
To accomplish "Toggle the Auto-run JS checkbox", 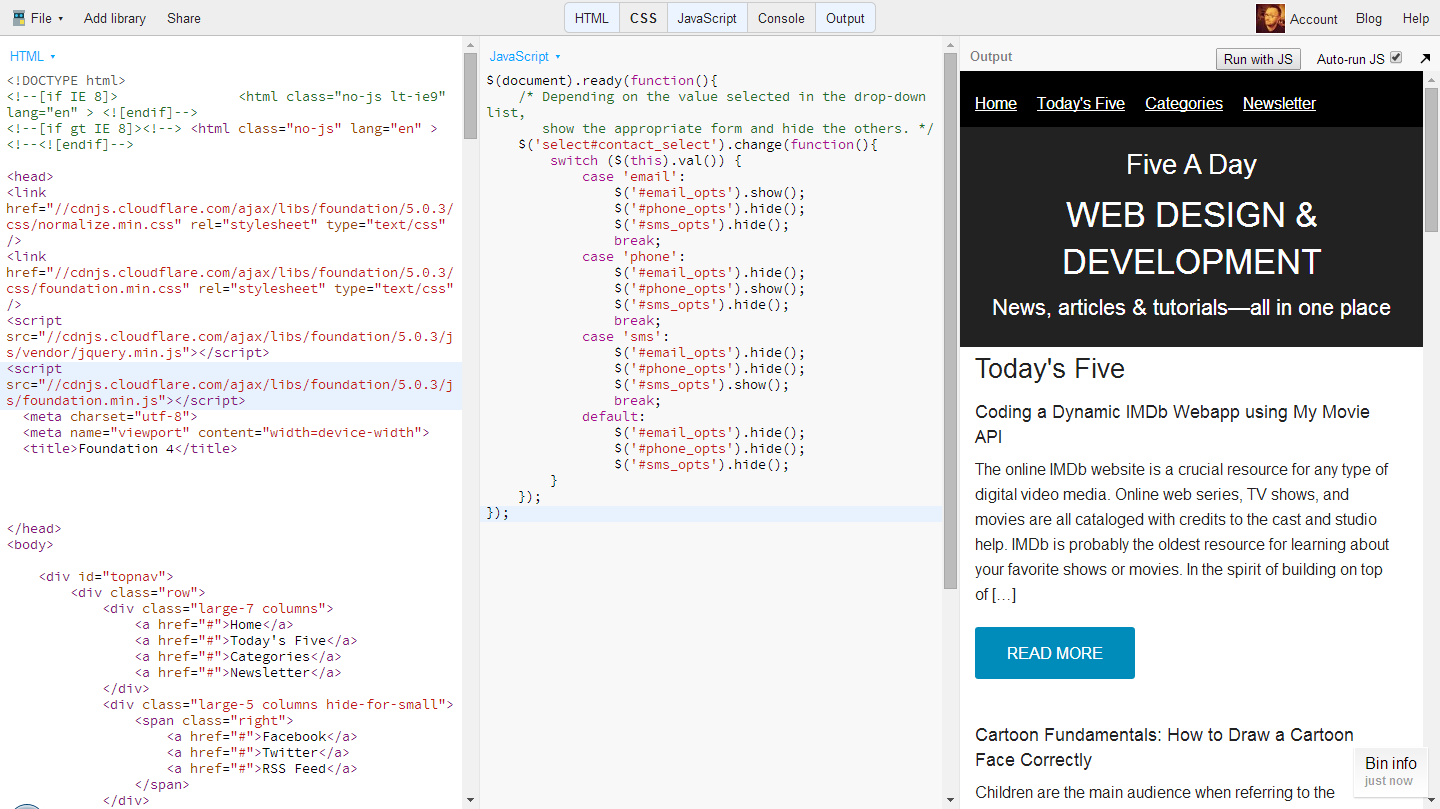I will tap(1396, 58).
